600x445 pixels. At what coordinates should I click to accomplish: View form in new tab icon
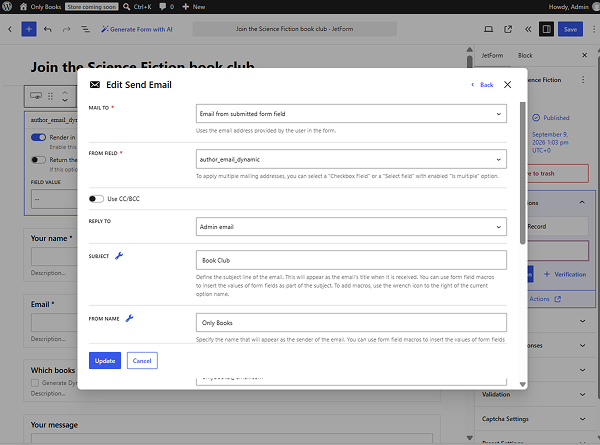(x=508, y=29)
